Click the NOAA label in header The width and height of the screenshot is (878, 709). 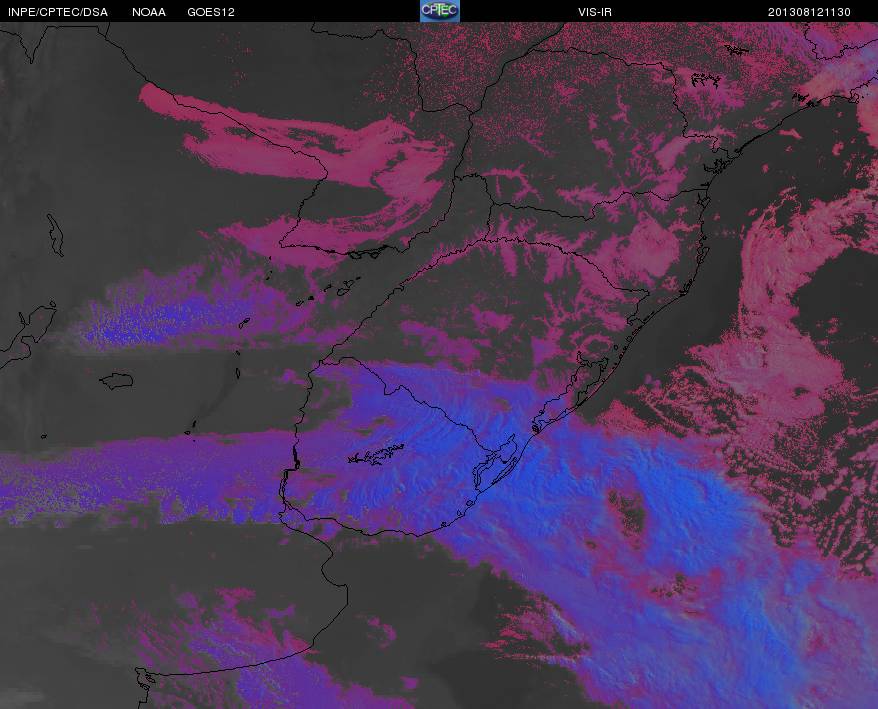pyautogui.click(x=149, y=12)
